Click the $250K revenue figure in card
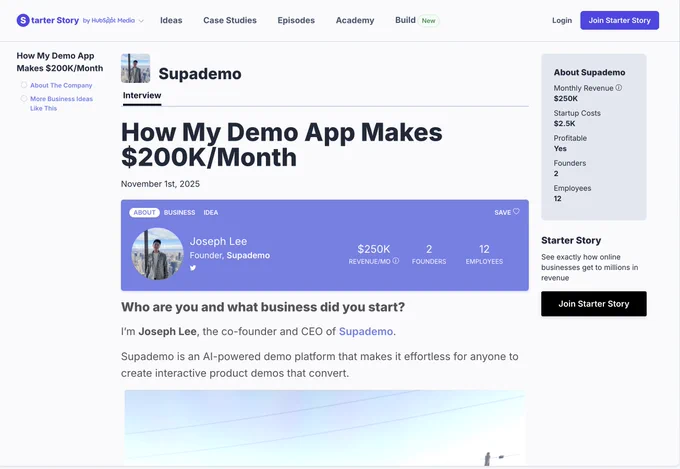 [373, 249]
